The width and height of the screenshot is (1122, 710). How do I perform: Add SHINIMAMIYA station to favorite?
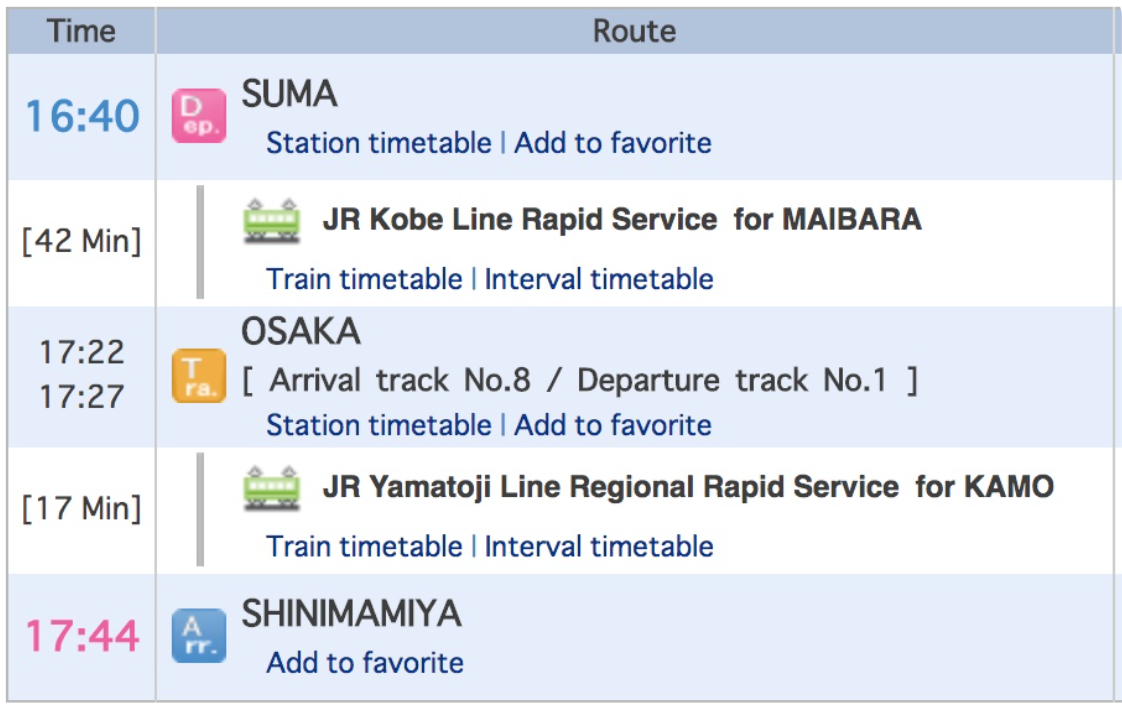tap(365, 663)
